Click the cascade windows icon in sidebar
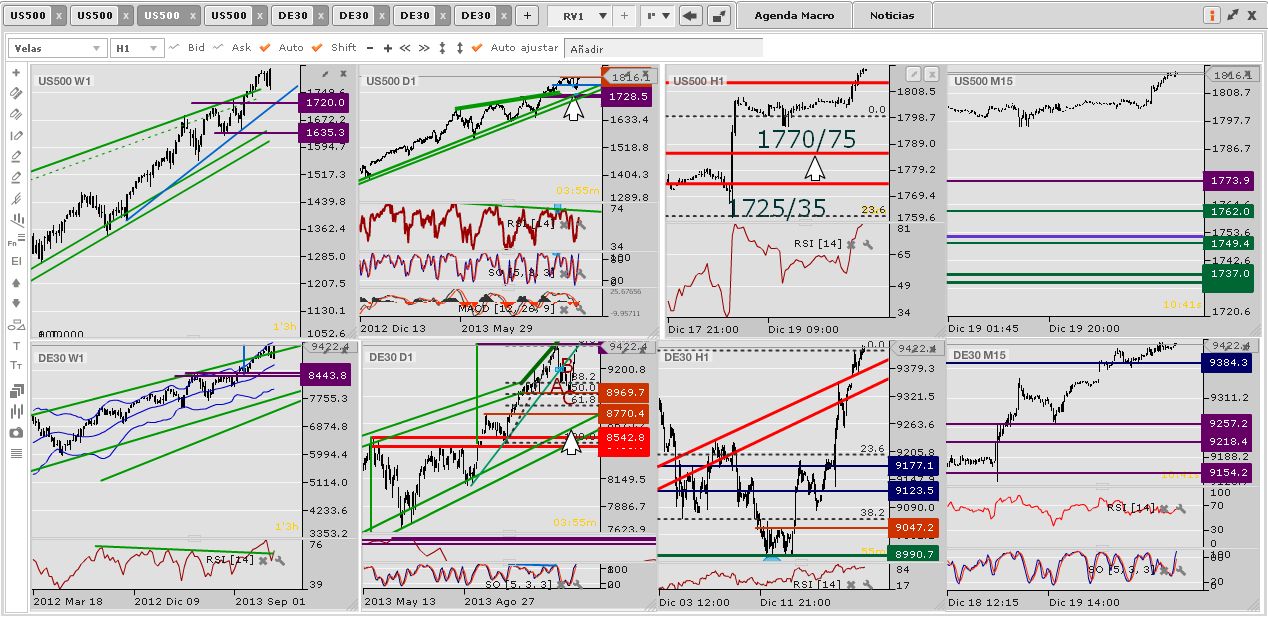This screenshot has width=1268, height=617. click(16, 391)
